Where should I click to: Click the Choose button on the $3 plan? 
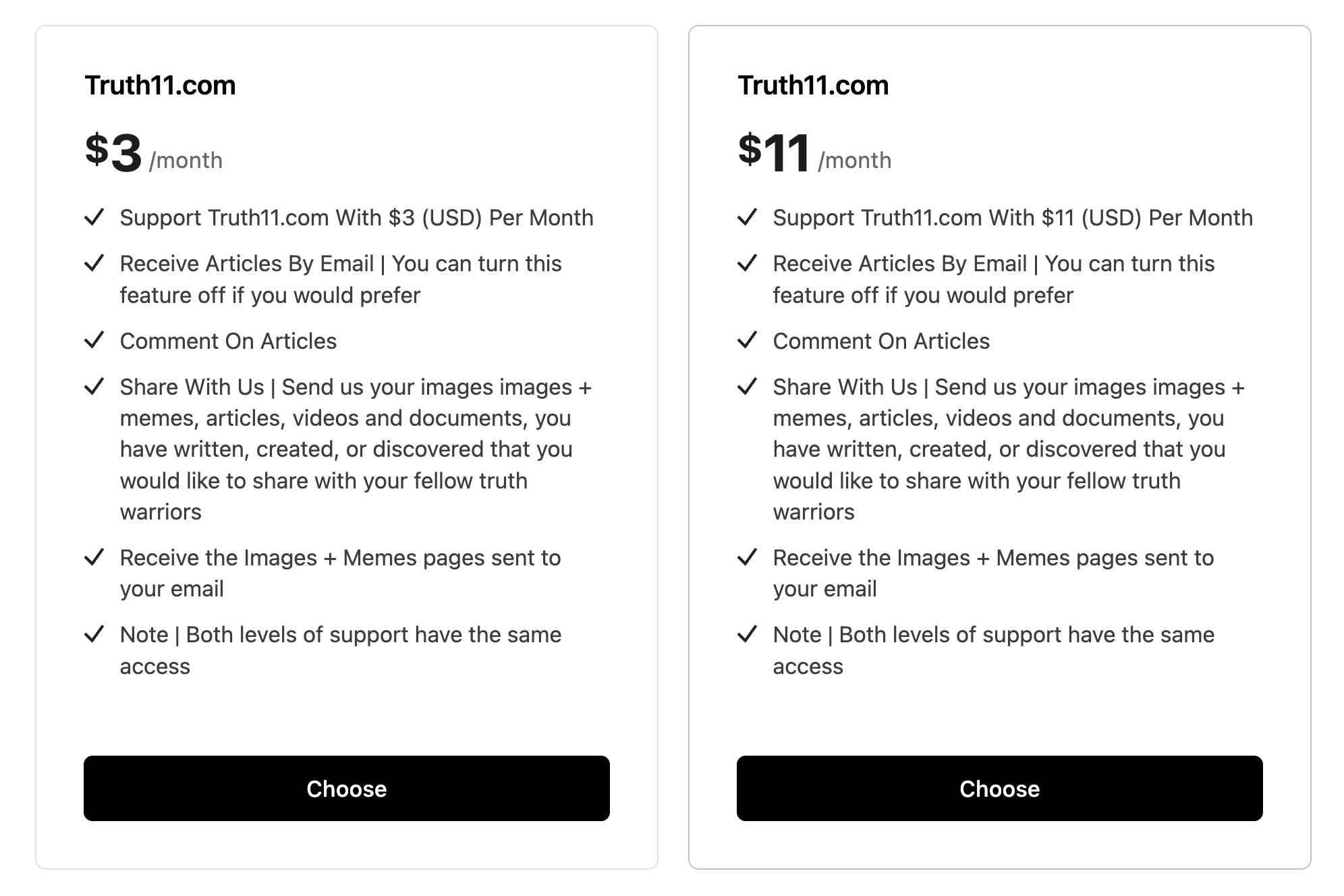point(346,788)
